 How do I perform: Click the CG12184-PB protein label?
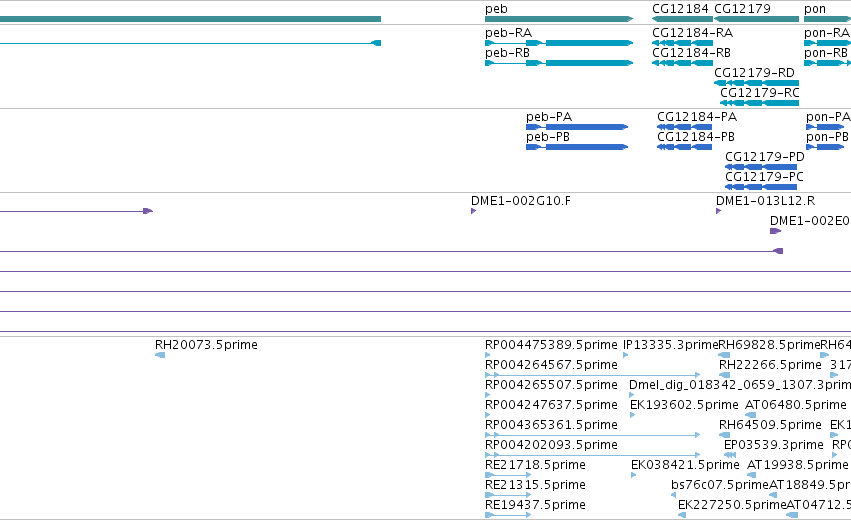[x=696, y=137]
